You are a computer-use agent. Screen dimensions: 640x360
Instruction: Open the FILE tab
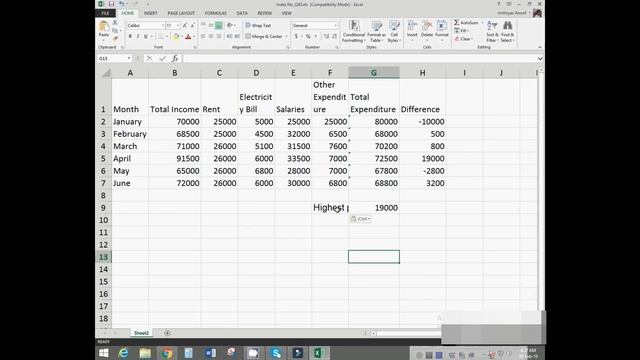pyautogui.click(x=105, y=13)
